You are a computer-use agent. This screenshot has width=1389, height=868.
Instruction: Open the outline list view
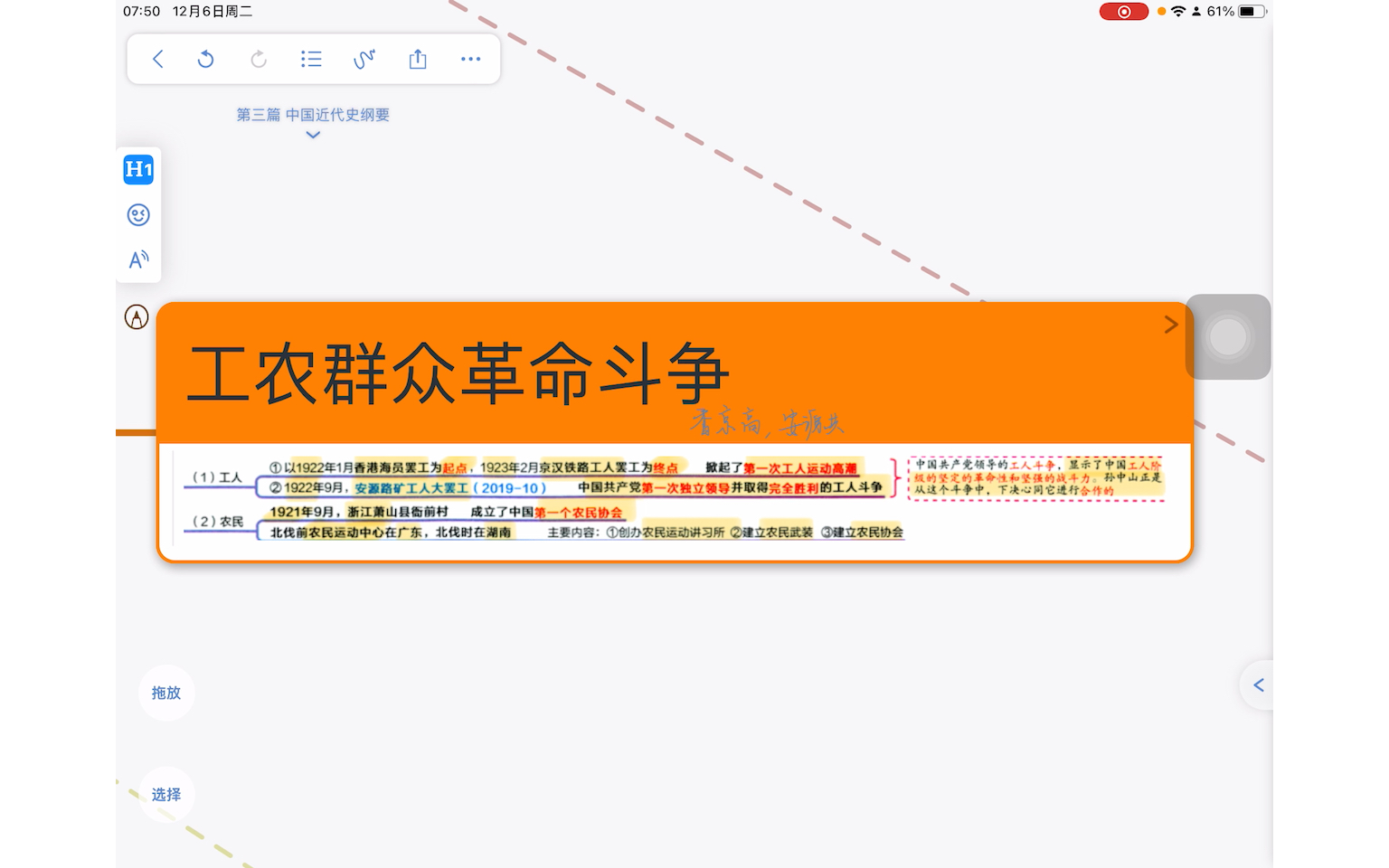[x=311, y=60]
